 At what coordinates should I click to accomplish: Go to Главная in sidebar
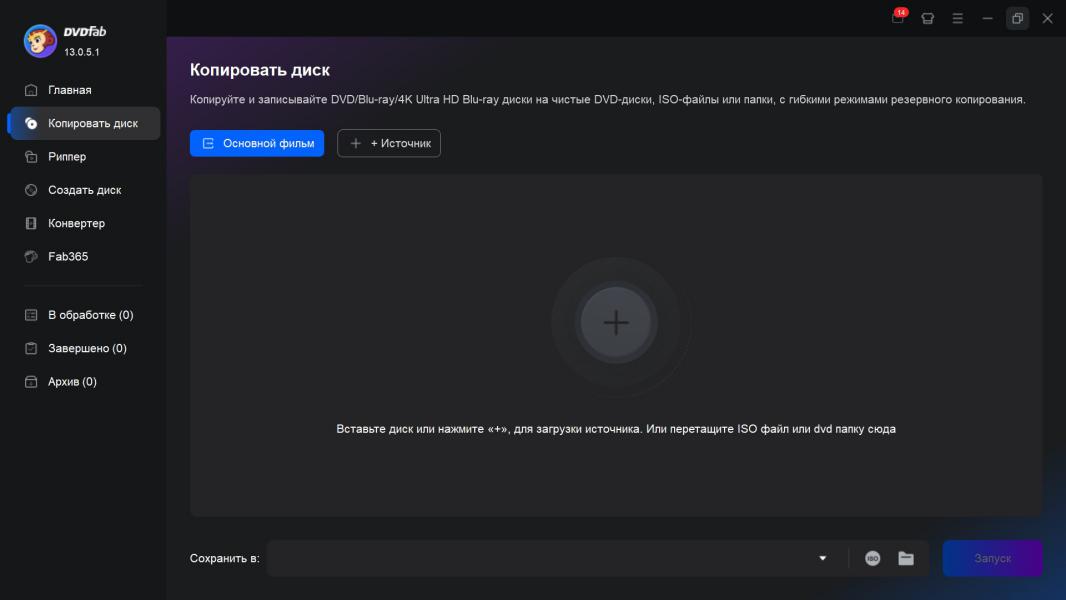(69, 90)
